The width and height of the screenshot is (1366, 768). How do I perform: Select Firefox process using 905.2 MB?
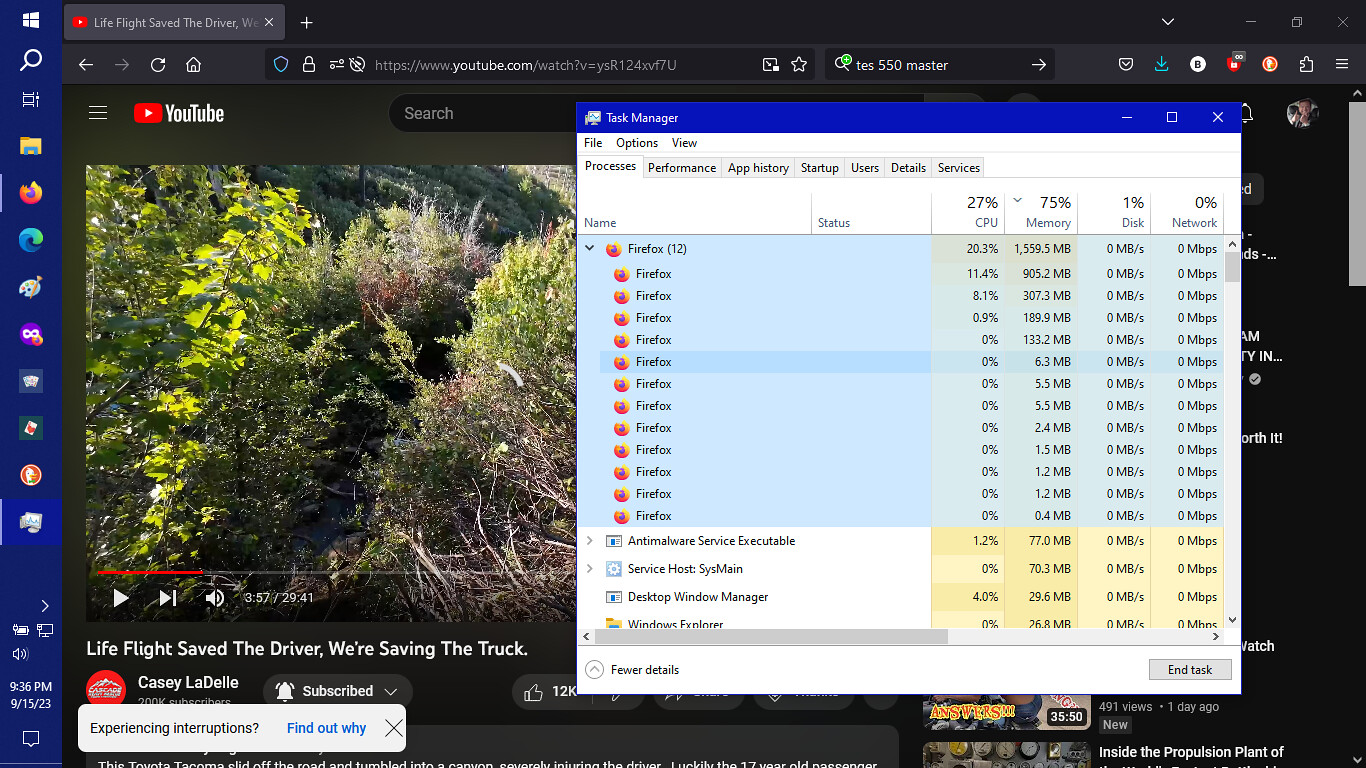(x=900, y=274)
